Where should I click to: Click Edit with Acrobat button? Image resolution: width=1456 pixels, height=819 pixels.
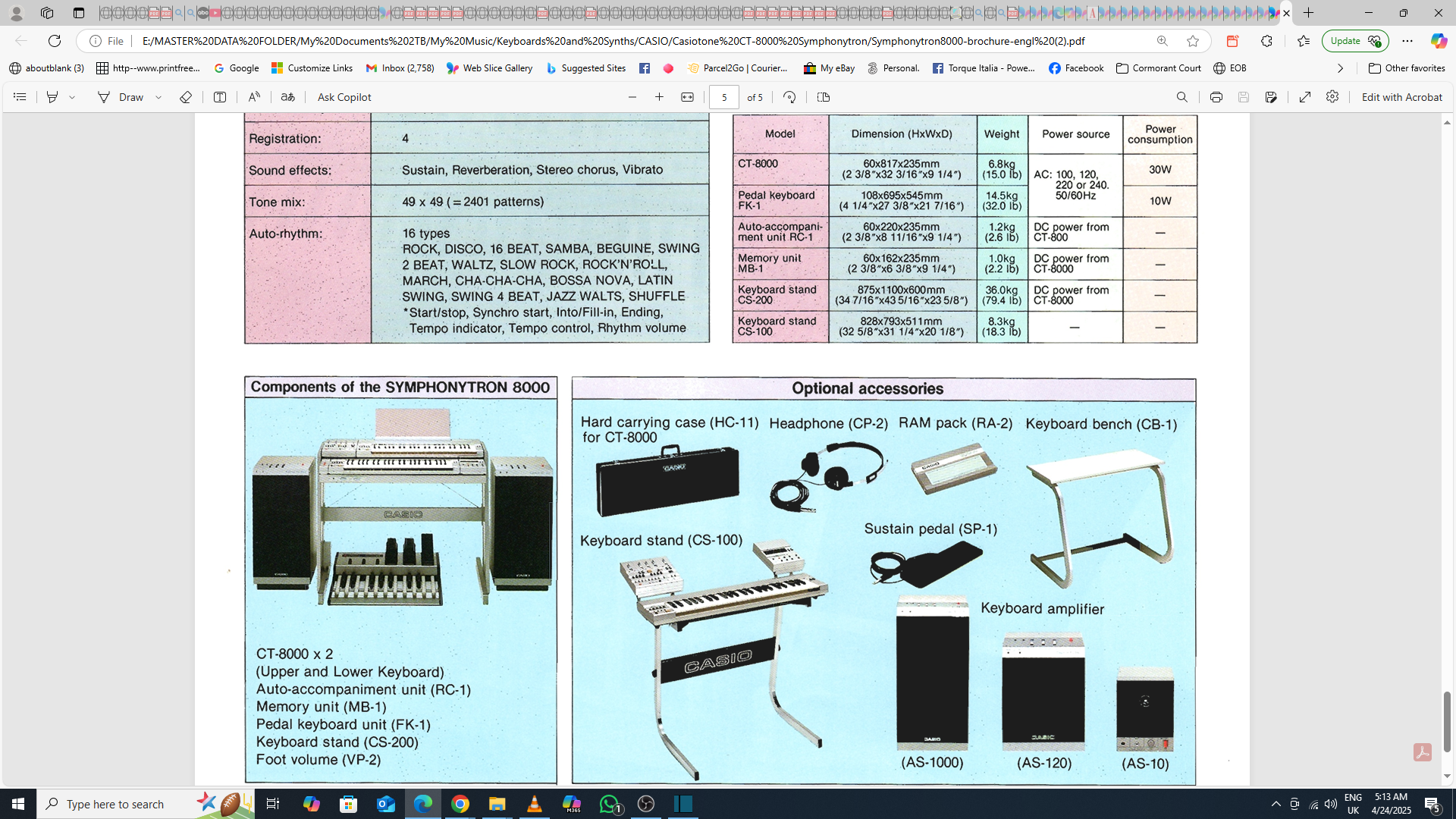click(1401, 97)
